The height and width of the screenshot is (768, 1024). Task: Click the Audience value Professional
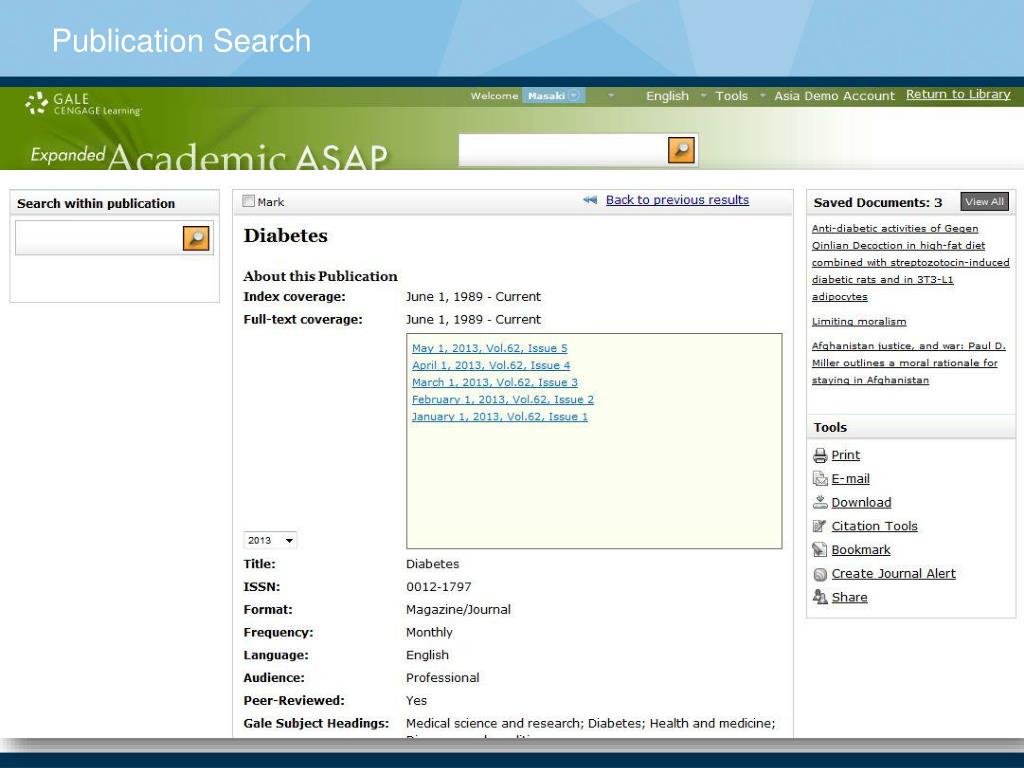[442, 678]
